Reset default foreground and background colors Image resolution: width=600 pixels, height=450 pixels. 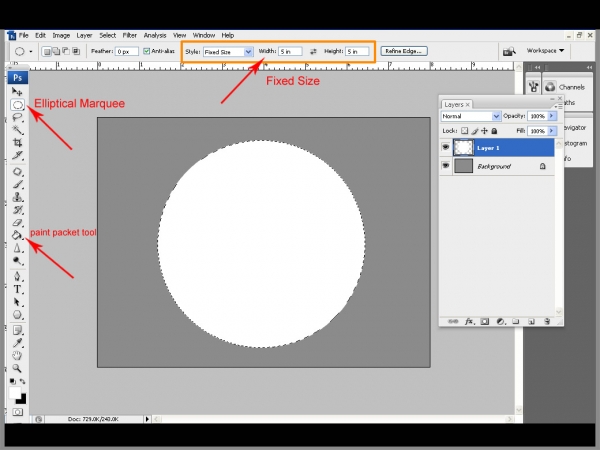tap(13, 381)
